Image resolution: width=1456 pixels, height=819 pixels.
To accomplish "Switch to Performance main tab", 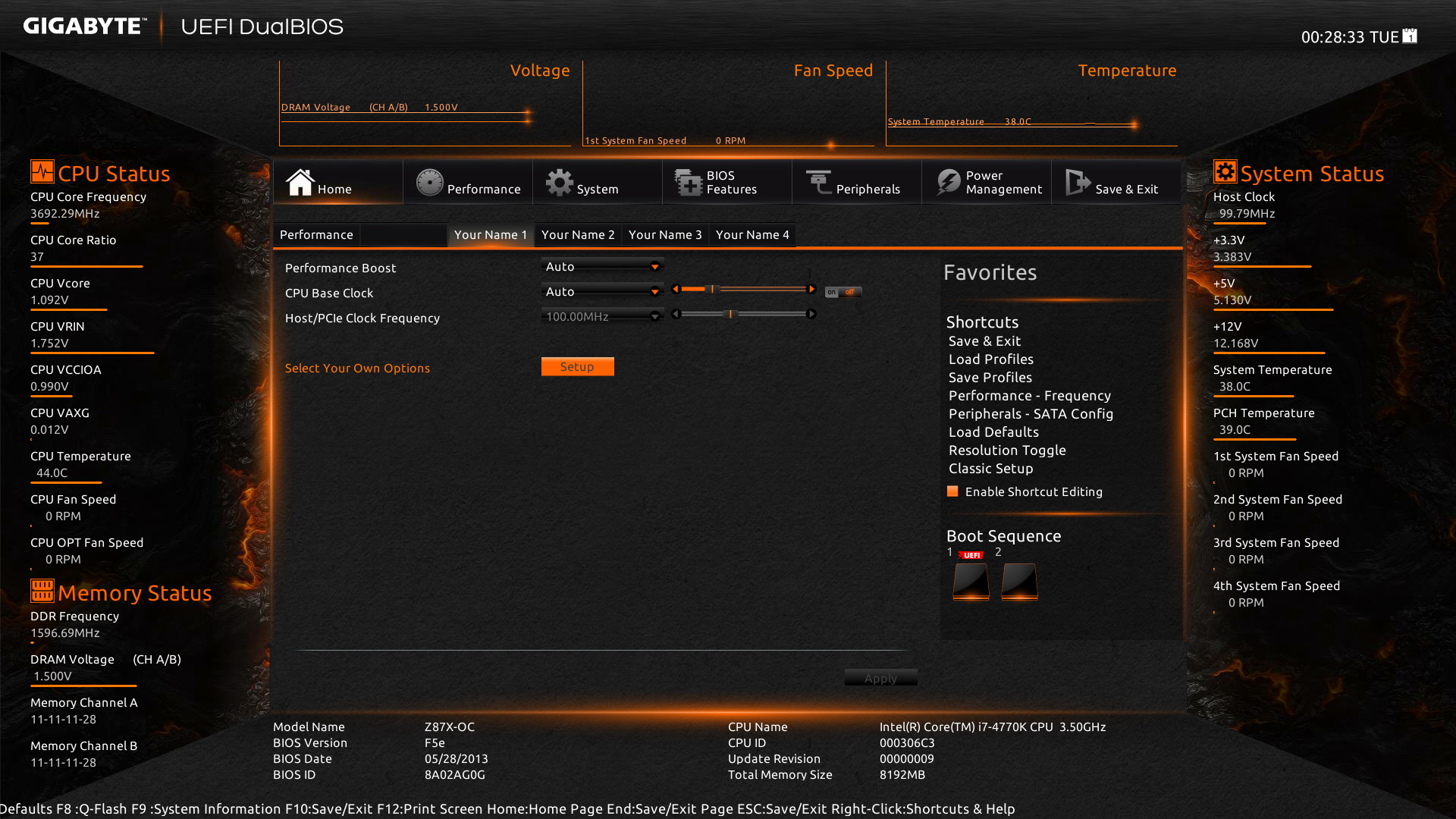I will pos(468,182).
